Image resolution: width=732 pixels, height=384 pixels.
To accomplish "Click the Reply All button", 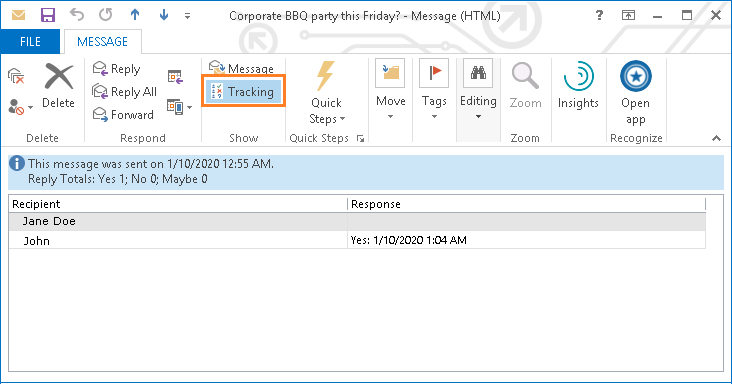I will point(124,92).
